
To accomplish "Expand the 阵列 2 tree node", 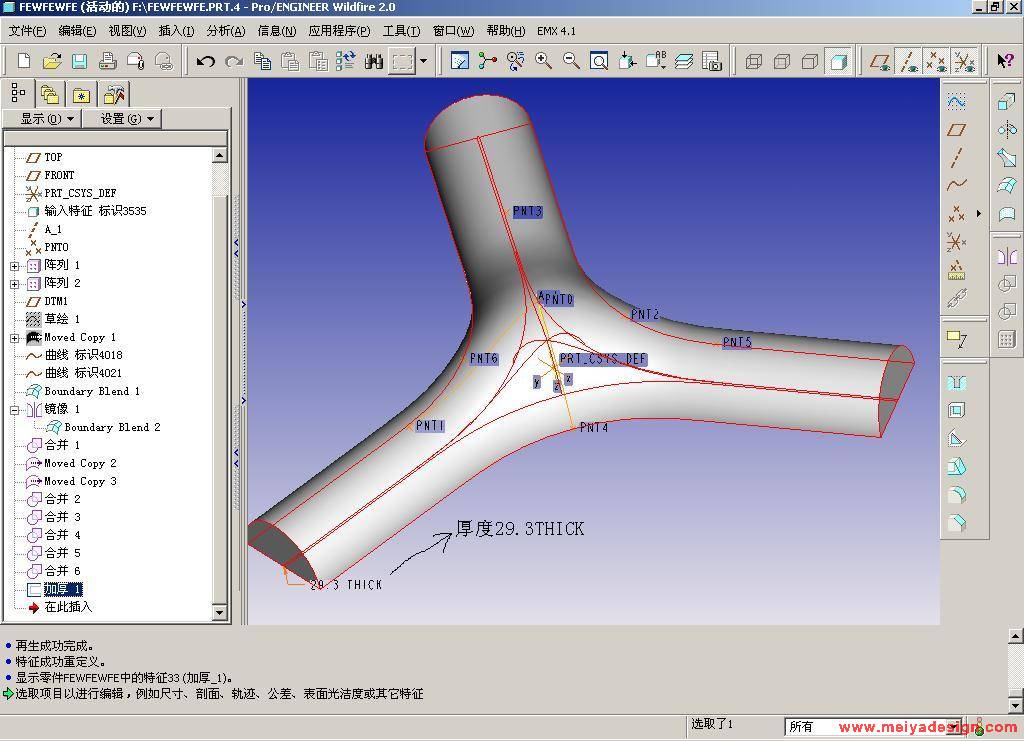I will pos(14,284).
